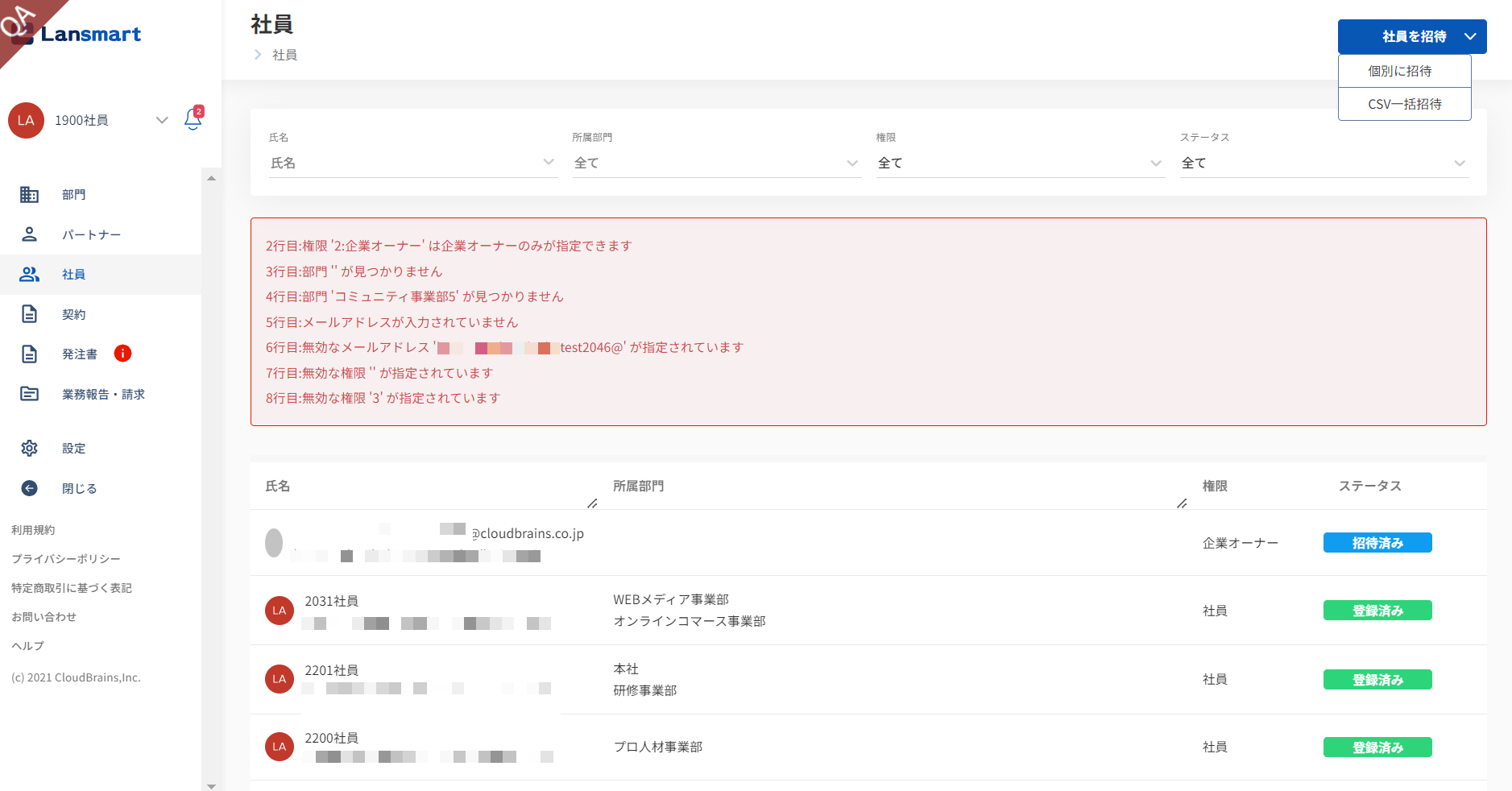Screen dimensions: 1512x791
Task: Click the breadcrumb chevron before 社員
Action: point(258,55)
